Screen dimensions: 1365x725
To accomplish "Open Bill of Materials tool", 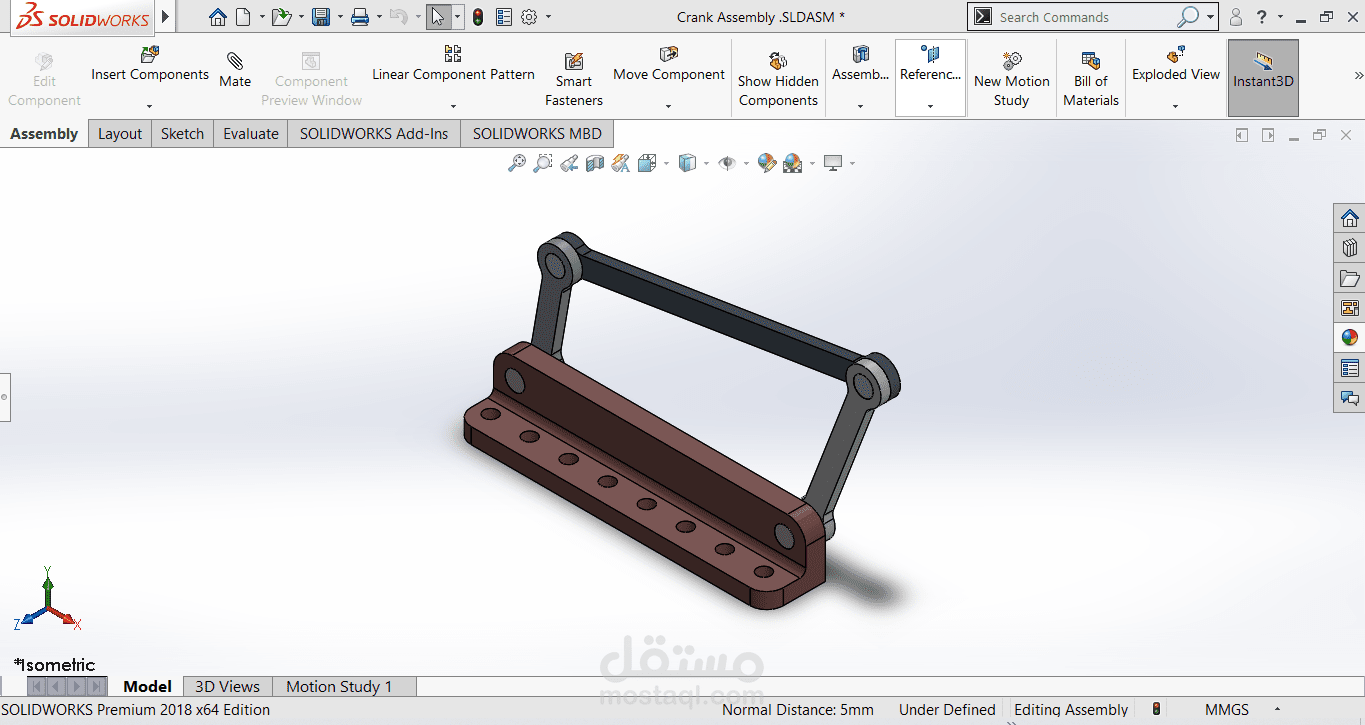I will pos(1091,79).
